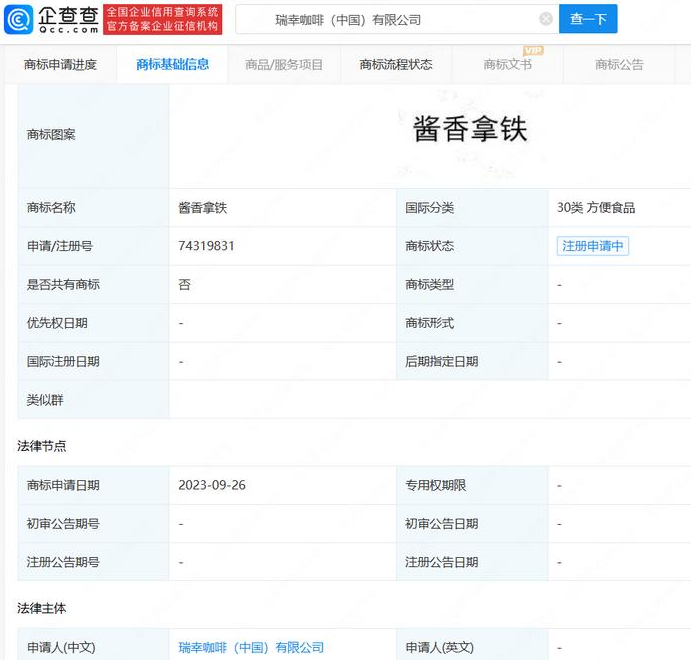This screenshot has width=691, height=660.
Task: Go to the 商标流程状态 tab
Action: point(396,65)
